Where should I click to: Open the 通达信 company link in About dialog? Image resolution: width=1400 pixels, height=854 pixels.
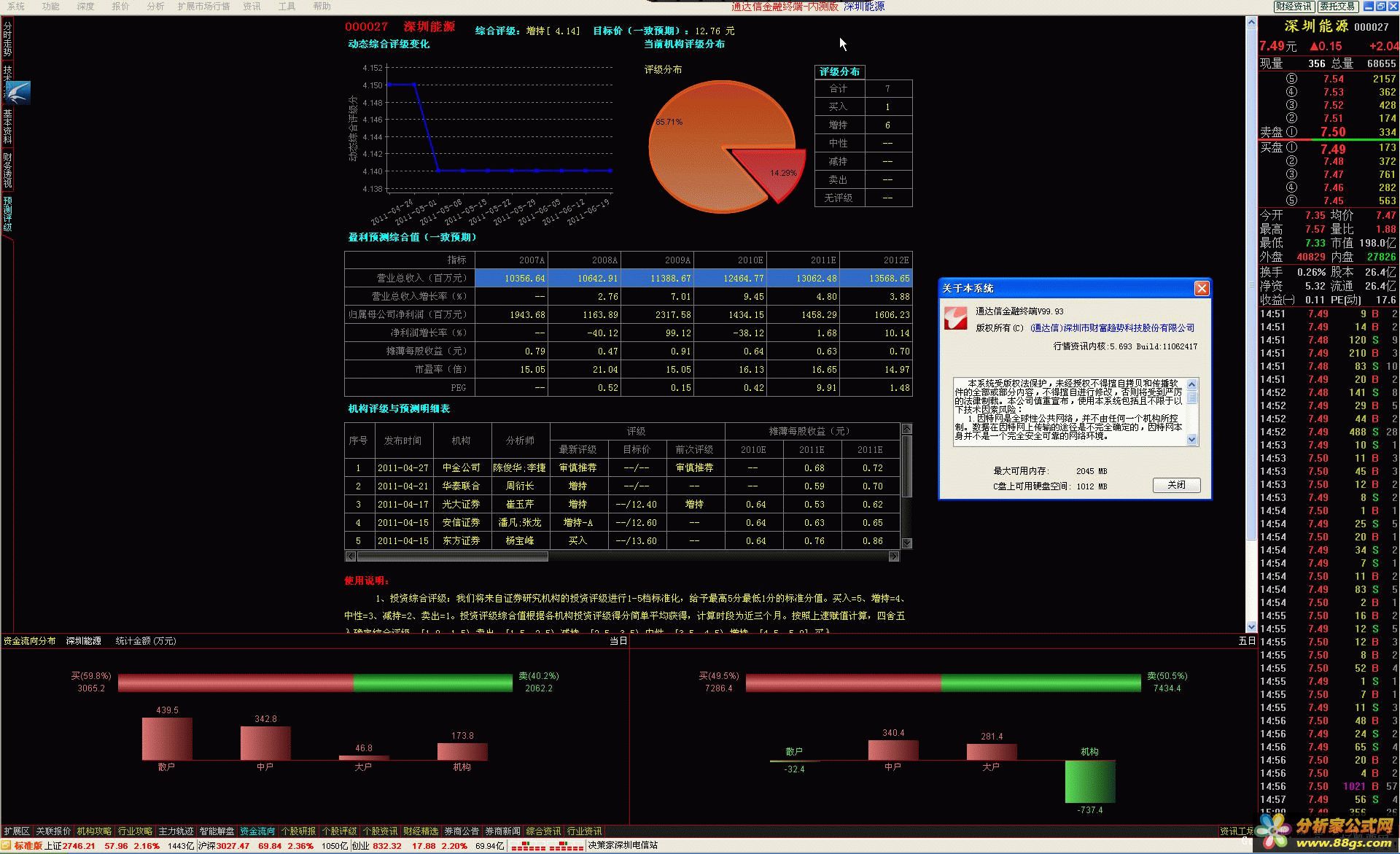pyautogui.click(x=1113, y=328)
